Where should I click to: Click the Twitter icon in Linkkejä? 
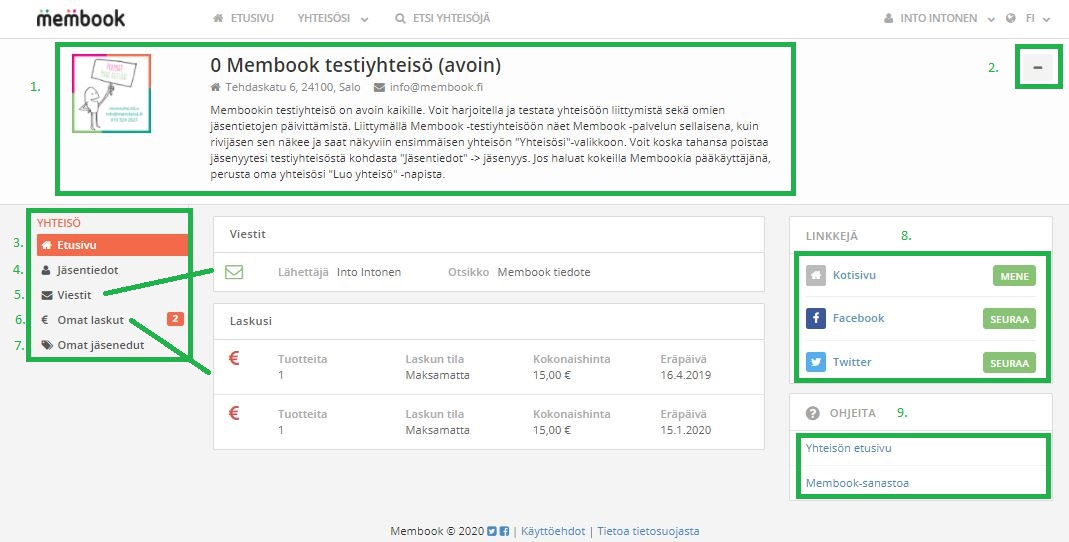(816, 362)
